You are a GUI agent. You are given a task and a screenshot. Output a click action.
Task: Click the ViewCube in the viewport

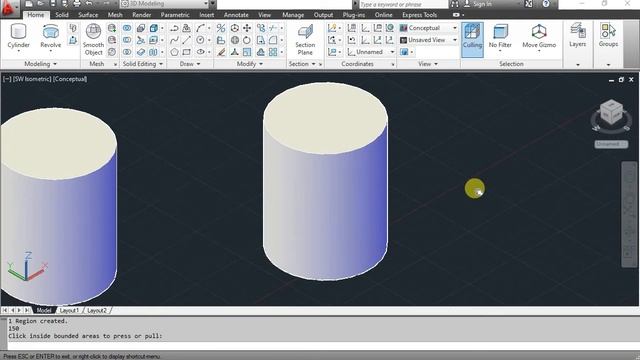611,112
